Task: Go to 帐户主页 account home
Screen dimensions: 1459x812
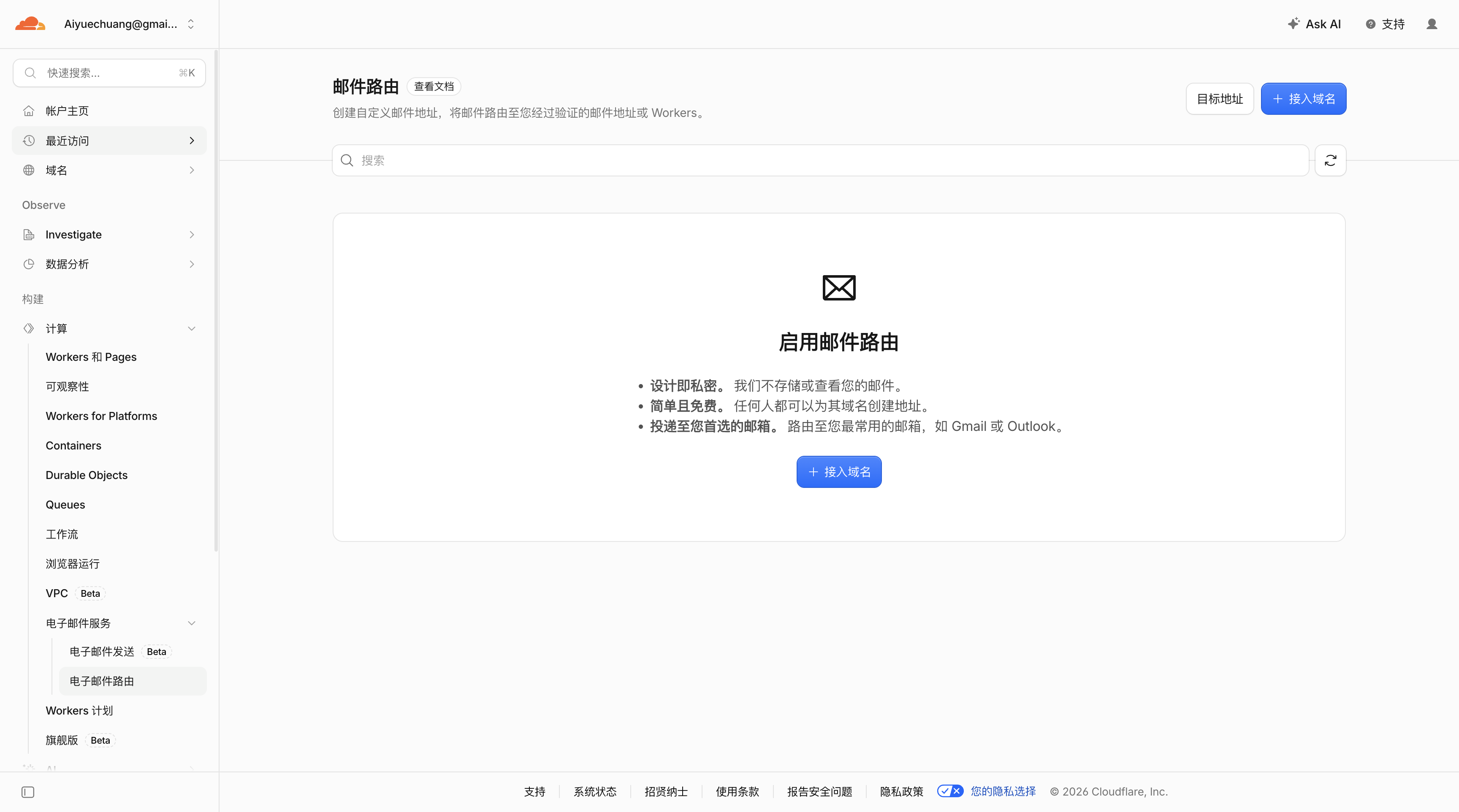Action: (109, 111)
